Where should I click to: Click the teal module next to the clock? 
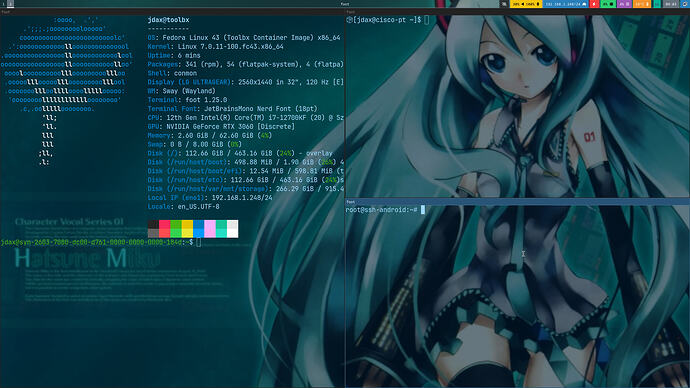[657, 4]
